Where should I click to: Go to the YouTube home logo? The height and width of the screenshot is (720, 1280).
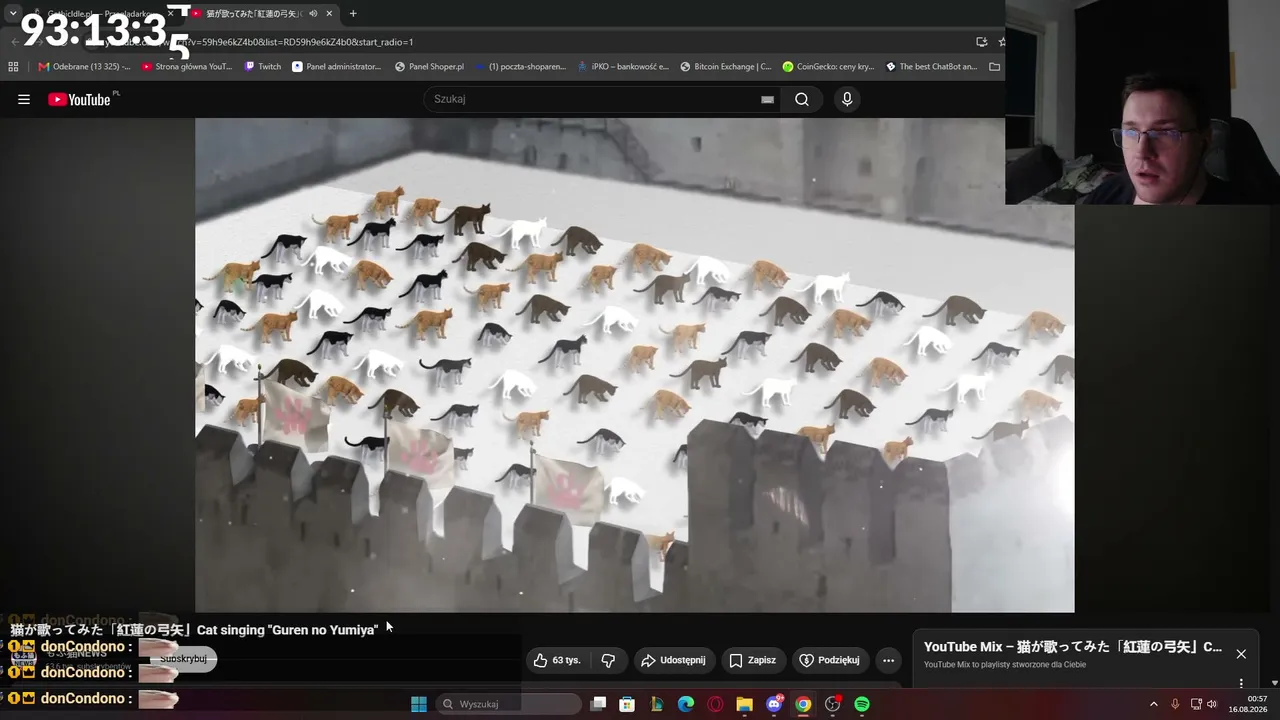pyautogui.click(x=80, y=99)
